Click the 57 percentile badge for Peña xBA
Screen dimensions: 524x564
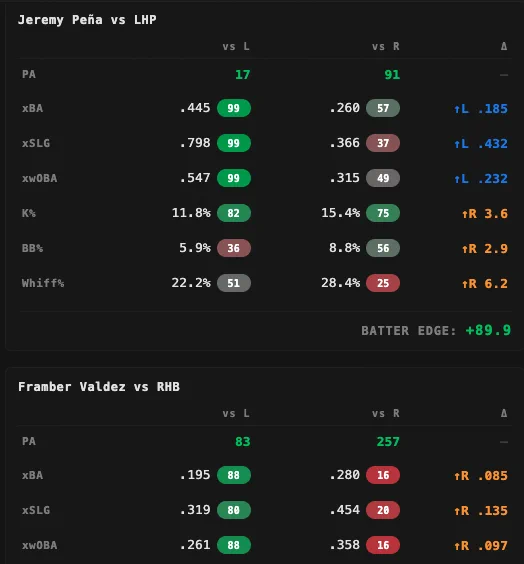click(383, 108)
